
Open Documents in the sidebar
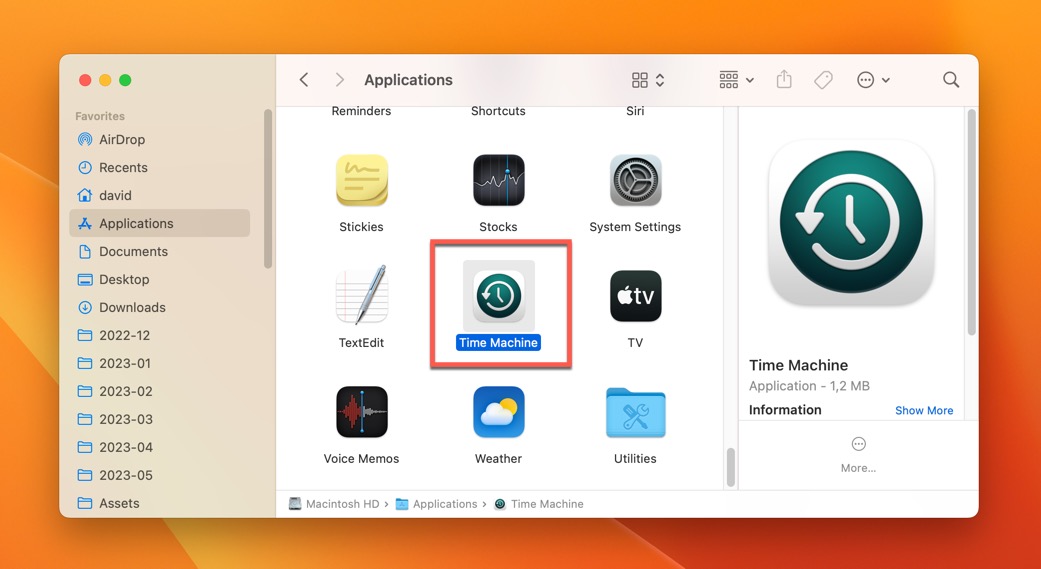(159, 251)
